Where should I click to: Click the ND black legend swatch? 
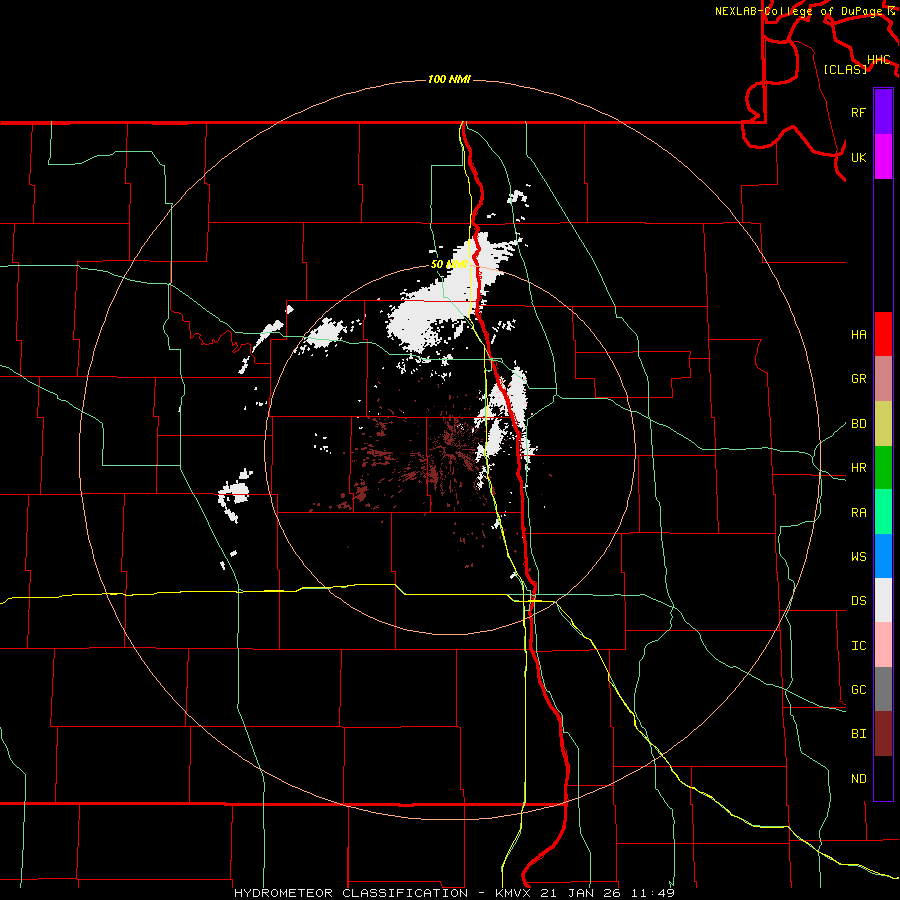tap(883, 778)
